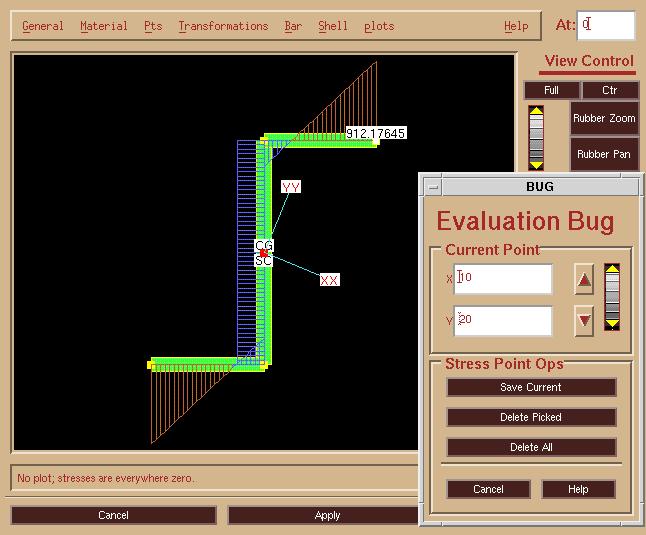Open the BUG window menu button

tap(432, 186)
